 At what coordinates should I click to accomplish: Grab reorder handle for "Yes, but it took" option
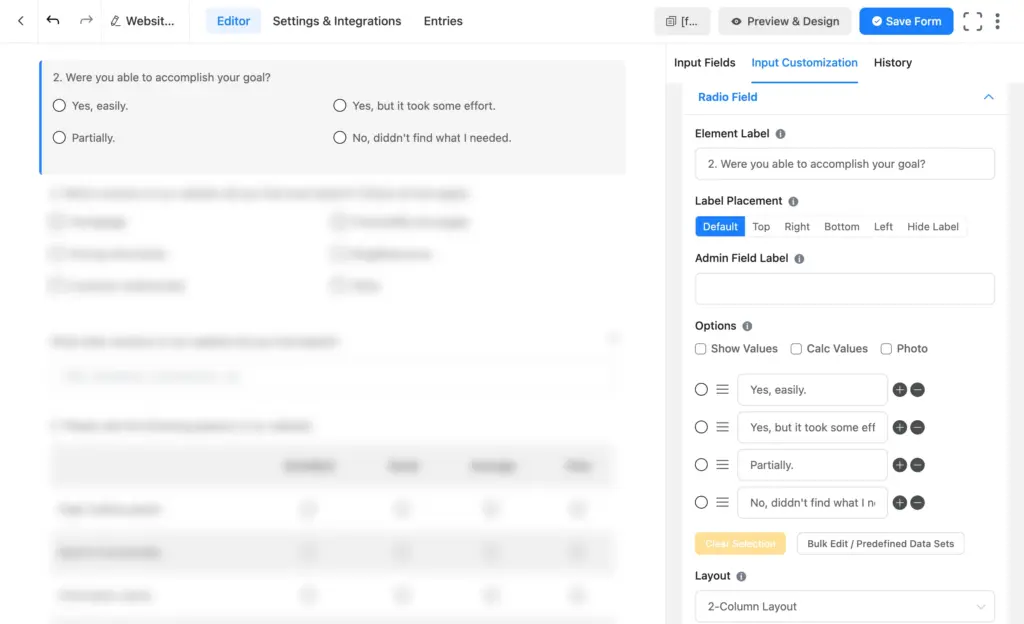722,427
